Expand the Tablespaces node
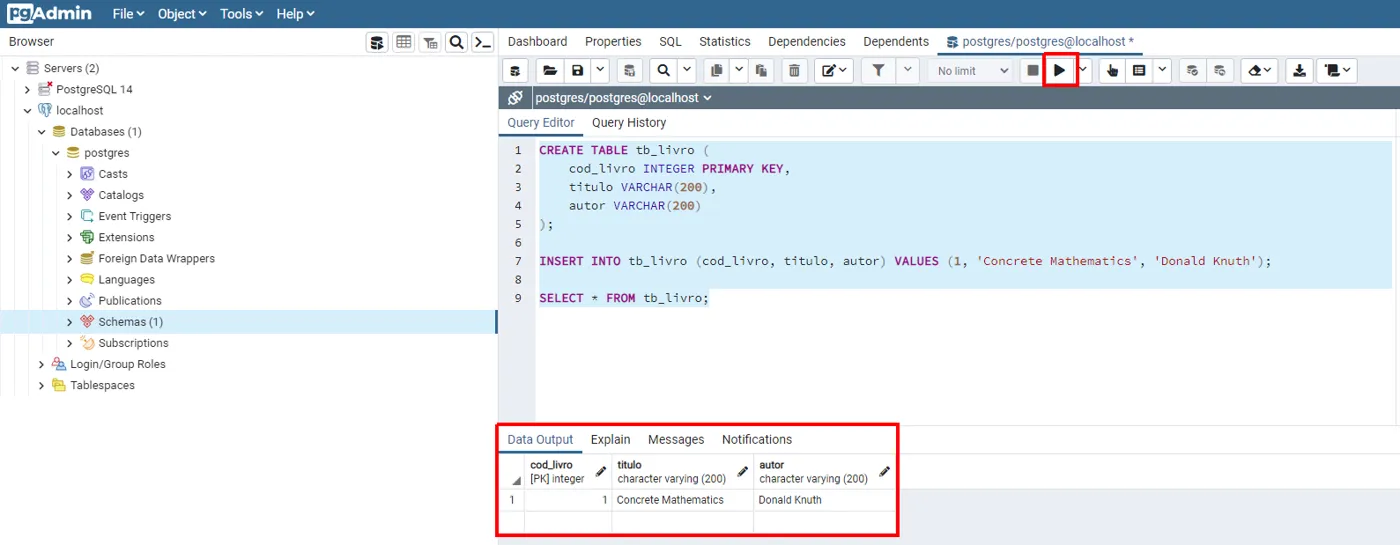Image resolution: width=1400 pixels, height=545 pixels. (x=42, y=385)
